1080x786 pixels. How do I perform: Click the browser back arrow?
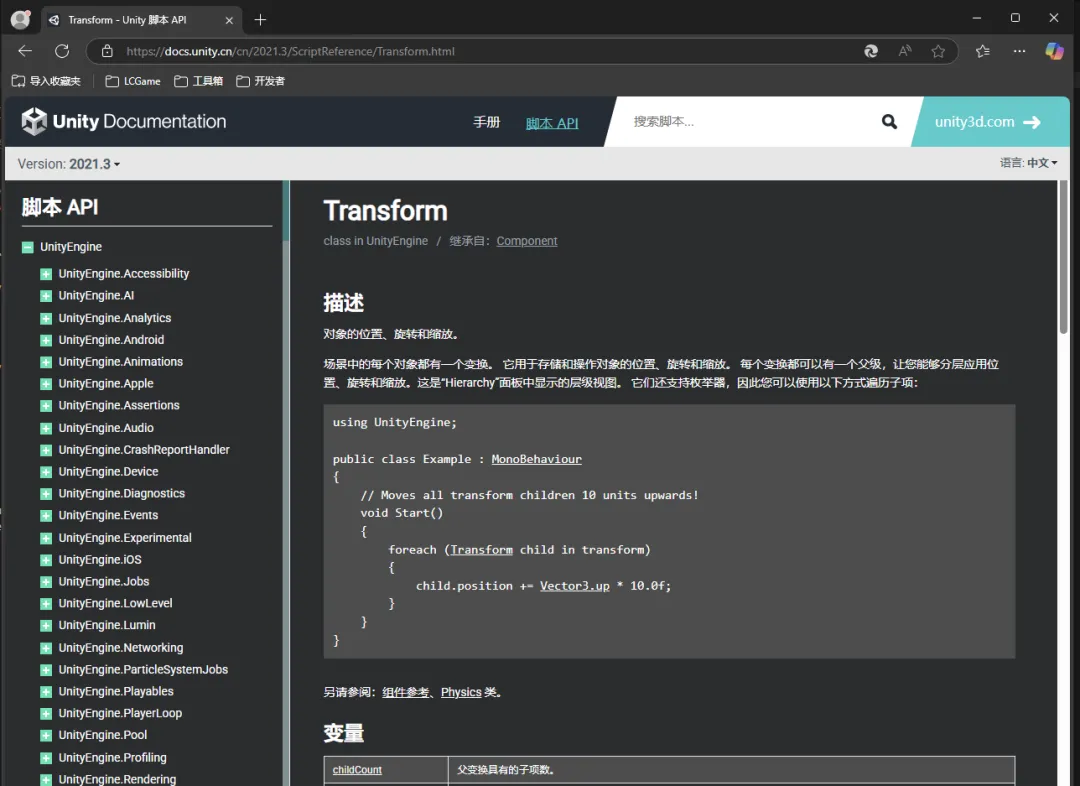(x=25, y=51)
